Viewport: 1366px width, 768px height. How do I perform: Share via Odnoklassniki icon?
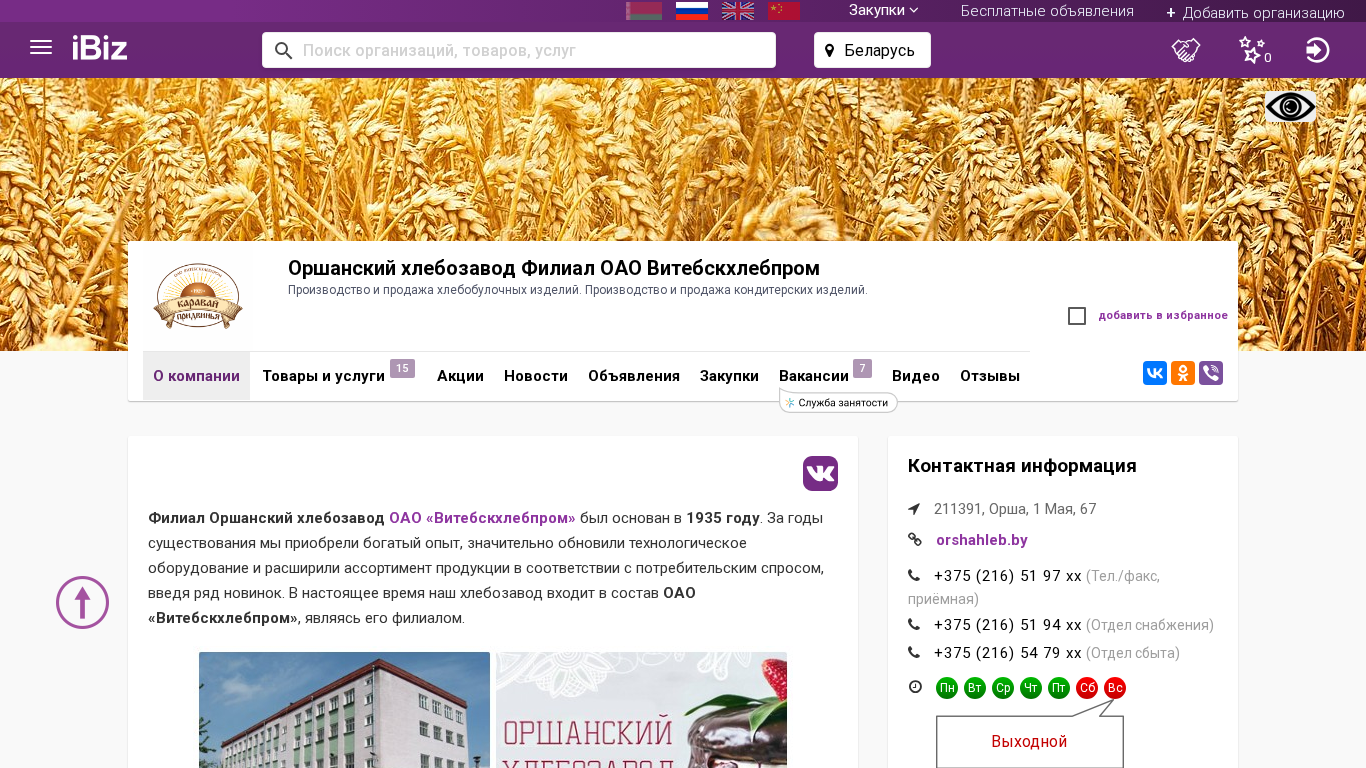(1183, 374)
